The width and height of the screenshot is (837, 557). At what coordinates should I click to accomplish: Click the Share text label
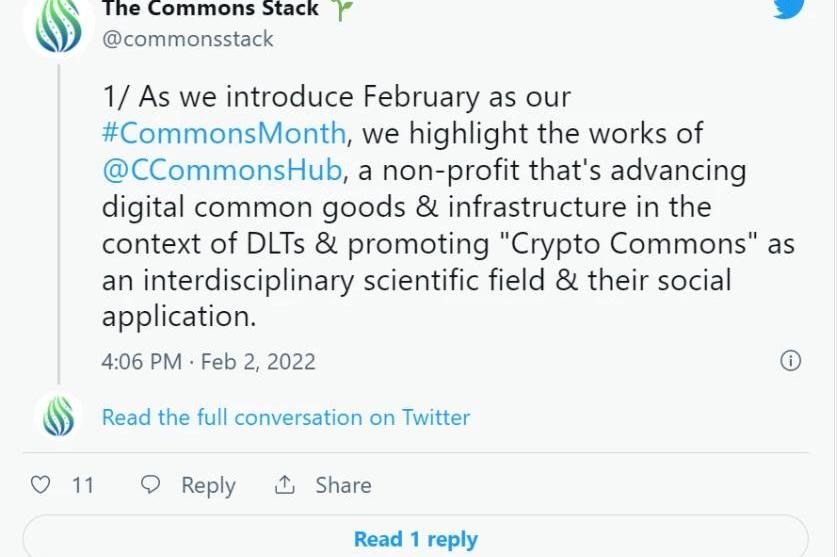point(343,485)
